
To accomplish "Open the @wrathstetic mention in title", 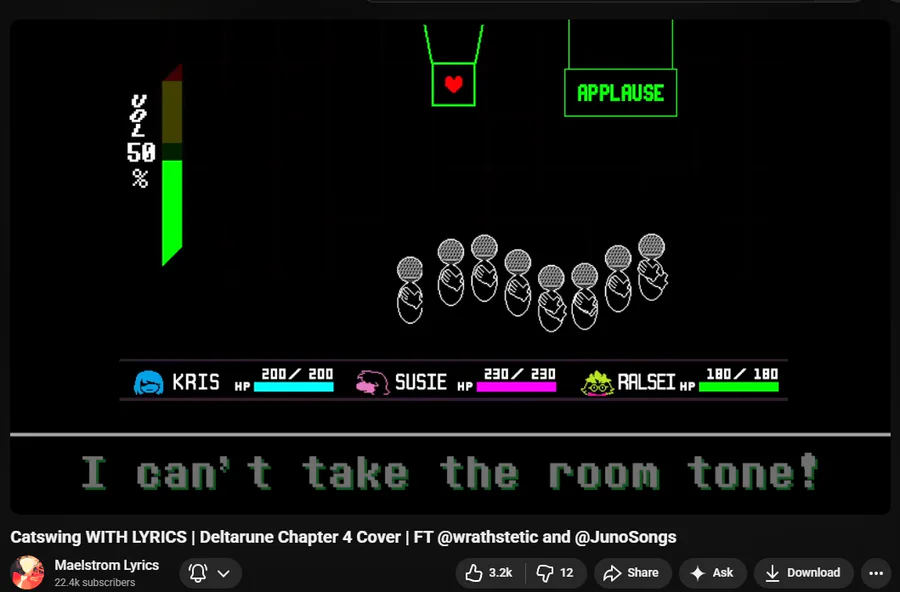I will (x=488, y=537).
